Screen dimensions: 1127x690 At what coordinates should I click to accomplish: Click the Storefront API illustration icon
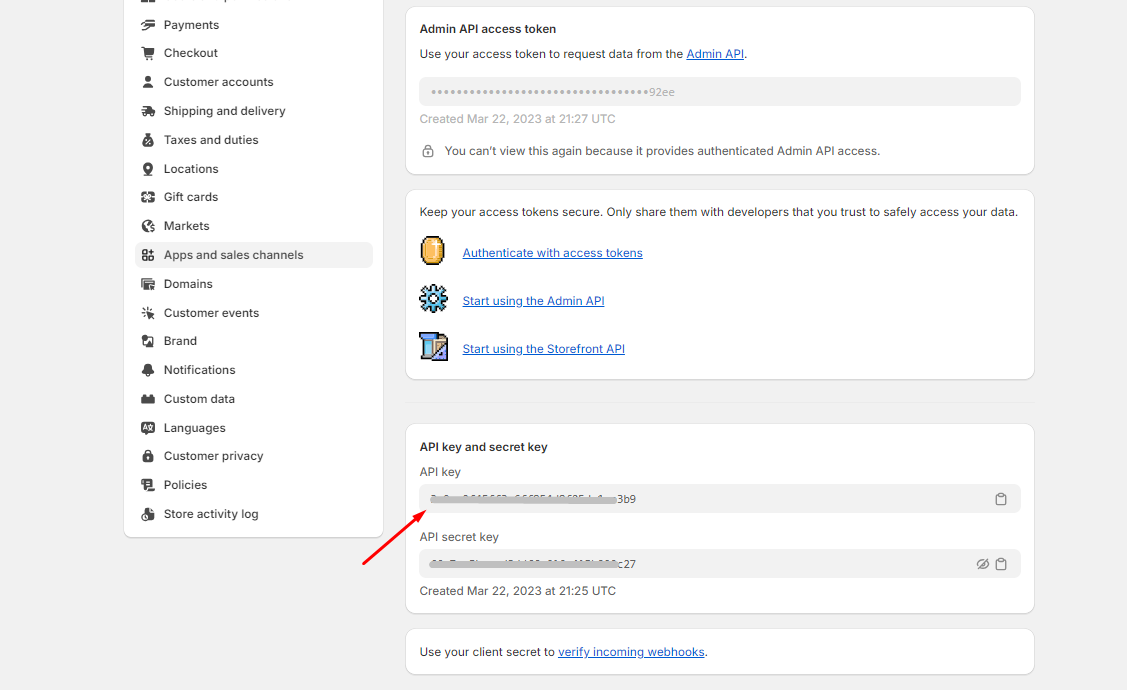pos(433,347)
